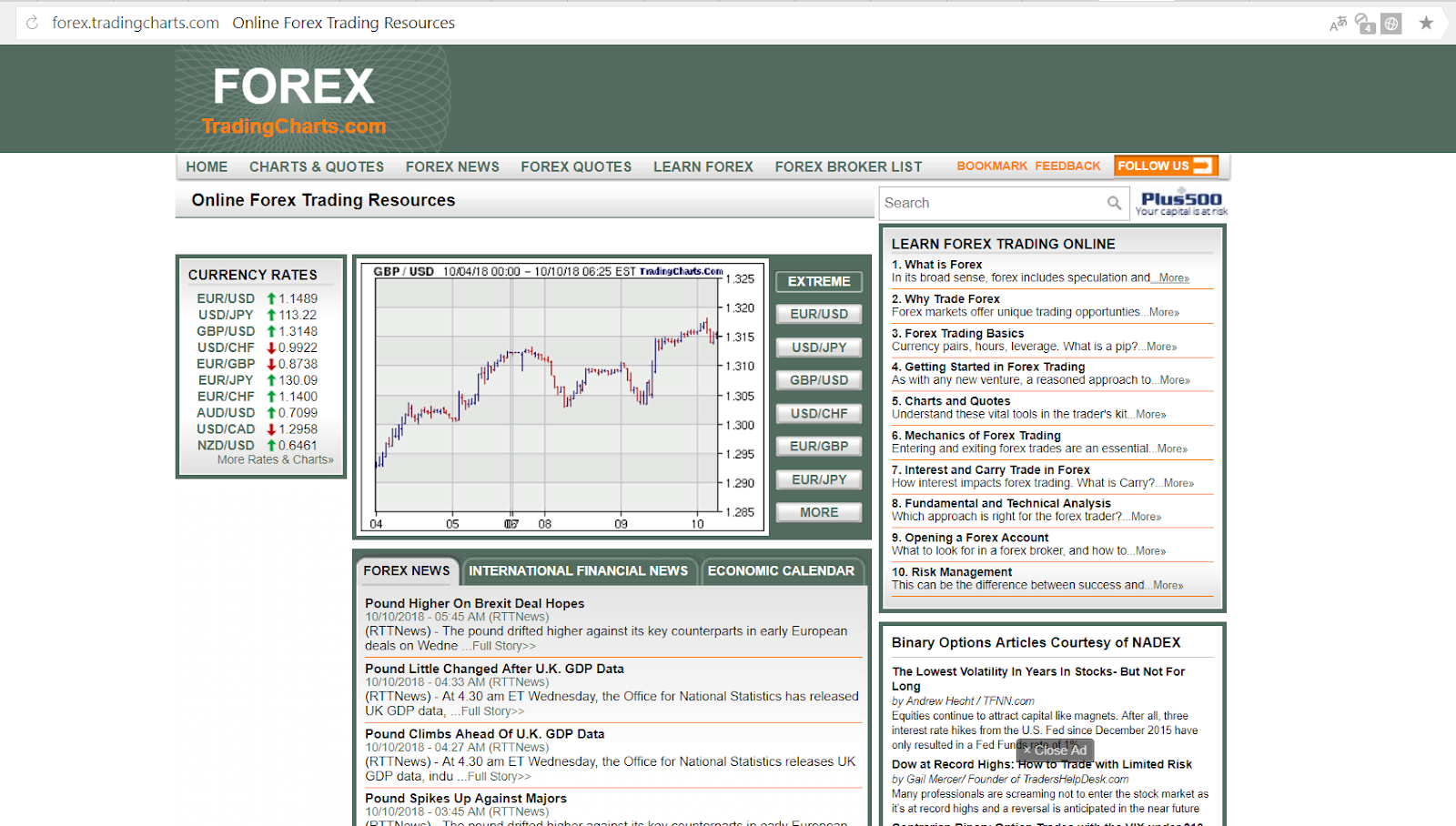Open the More Rates & Charts link
Image resolution: width=1456 pixels, height=826 pixels.
(275, 459)
